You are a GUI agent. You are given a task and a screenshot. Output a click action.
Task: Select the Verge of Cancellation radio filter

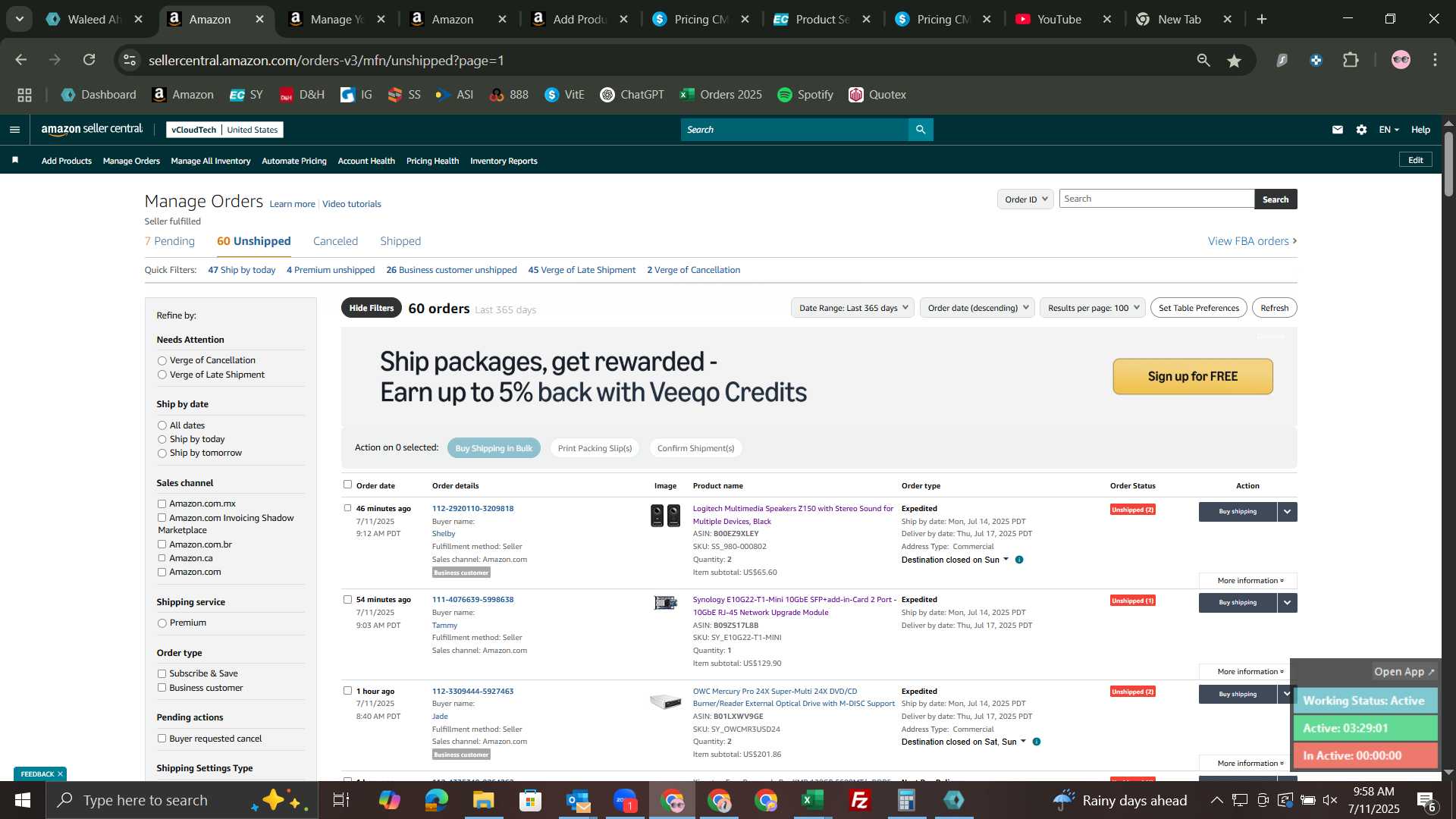pos(162,361)
